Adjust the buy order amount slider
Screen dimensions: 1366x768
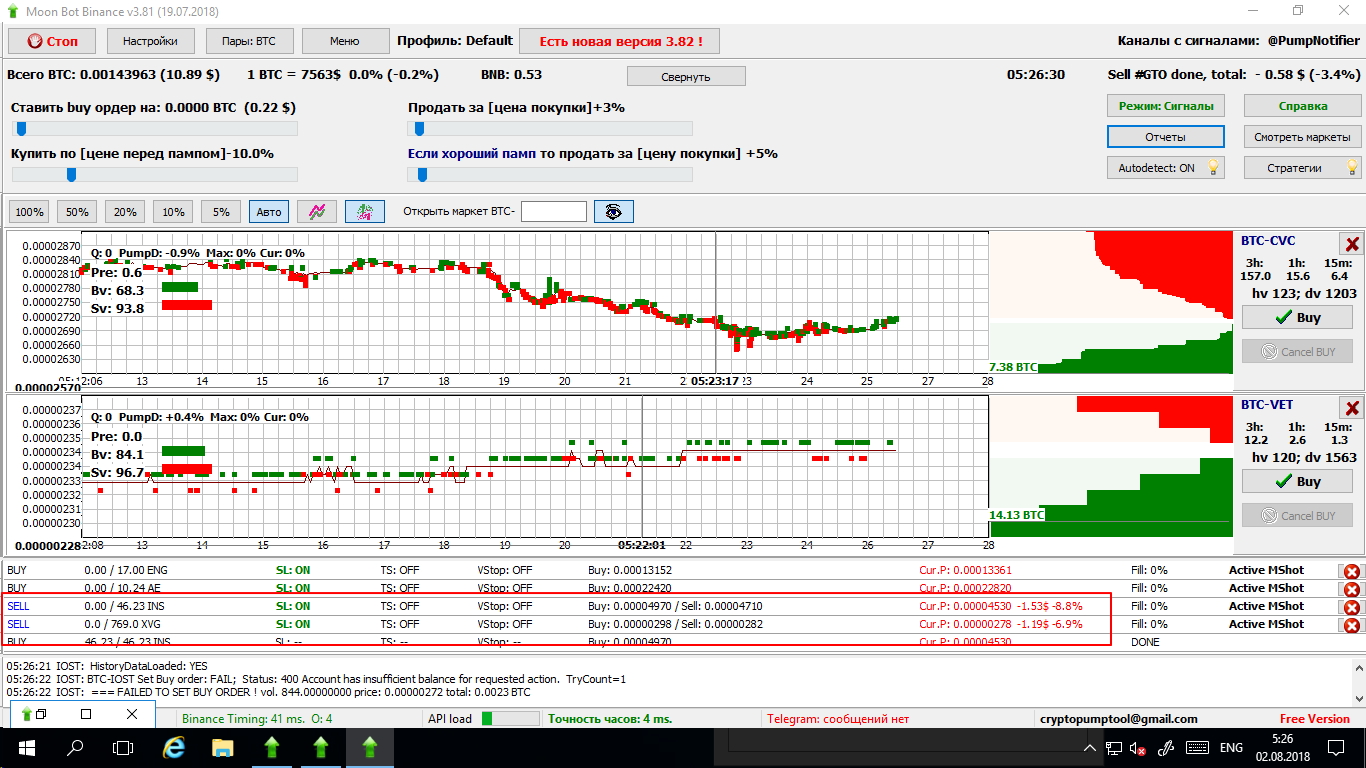(x=155, y=128)
